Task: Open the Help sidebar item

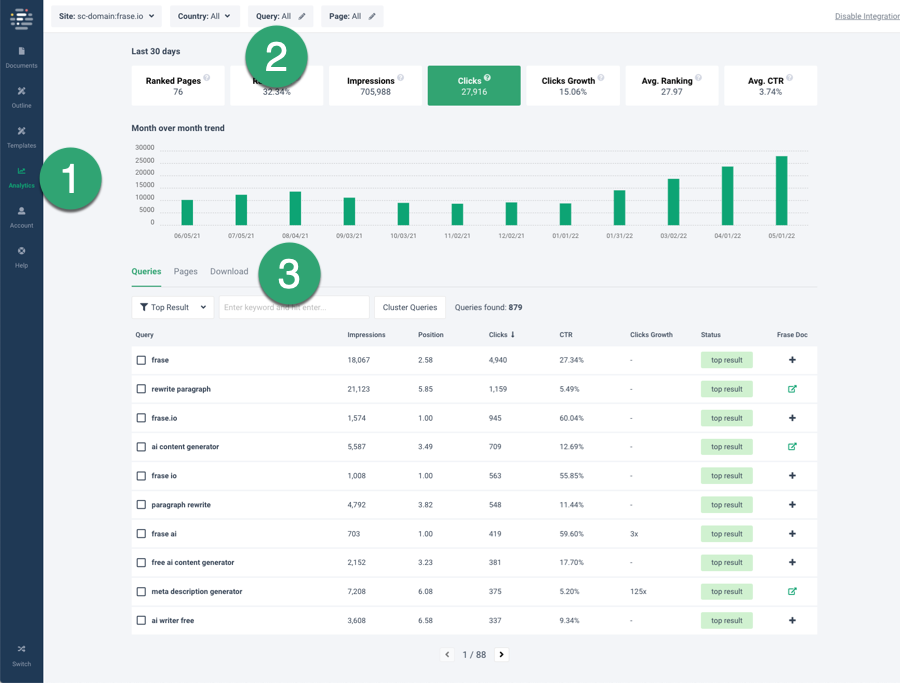Action: [21, 258]
